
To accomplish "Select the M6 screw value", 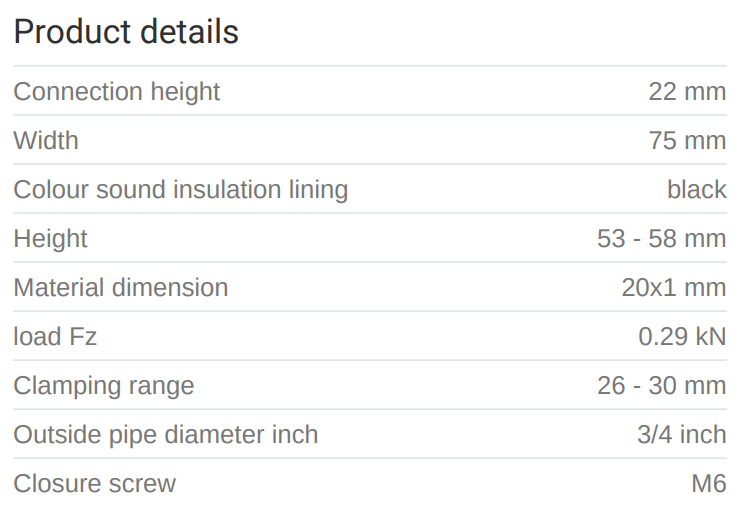I will point(708,484).
